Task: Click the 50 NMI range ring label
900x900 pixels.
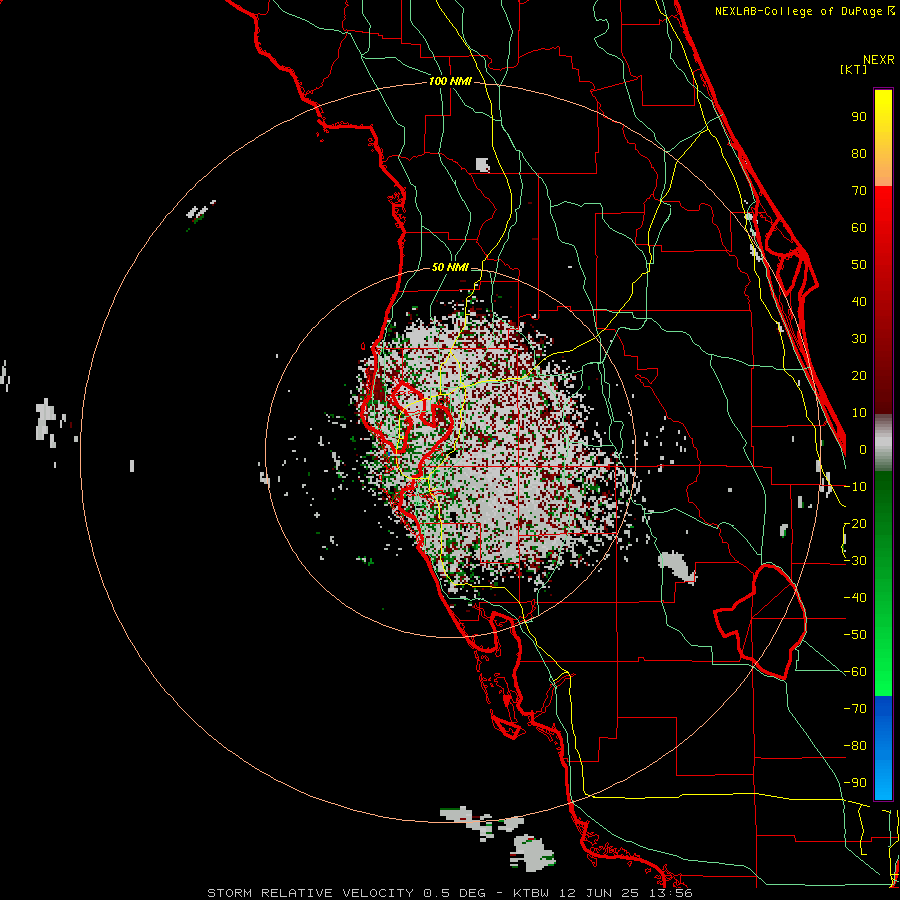Action: click(x=450, y=267)
